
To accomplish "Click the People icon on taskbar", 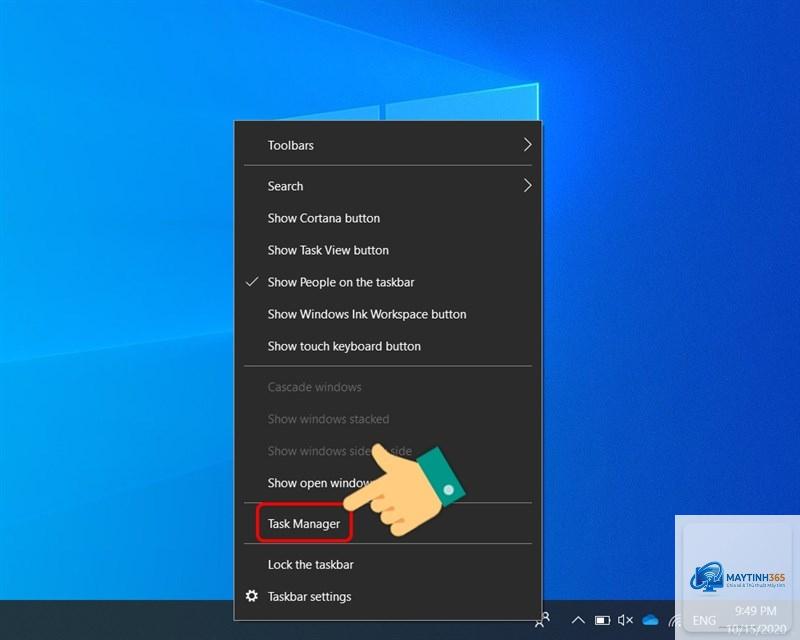I will (x=542, y=620).
